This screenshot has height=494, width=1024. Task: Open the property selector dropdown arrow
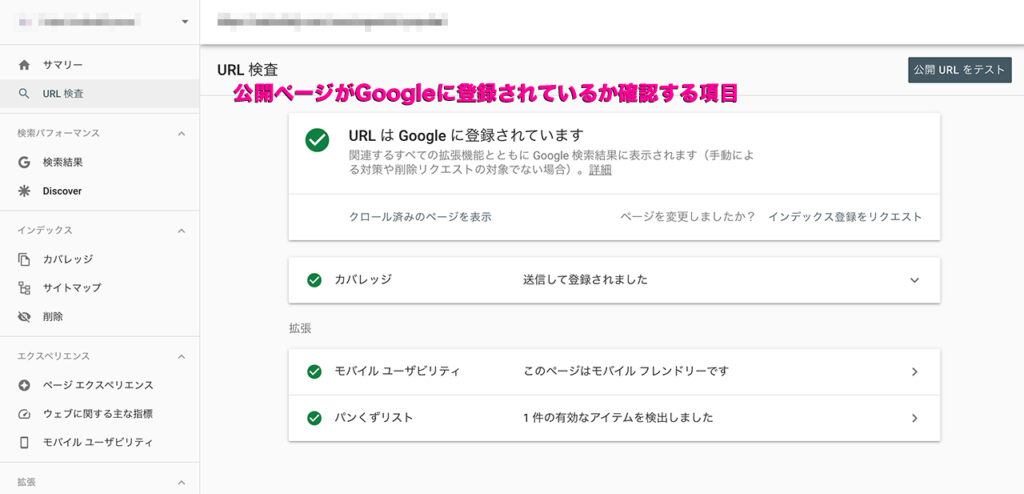185,22
